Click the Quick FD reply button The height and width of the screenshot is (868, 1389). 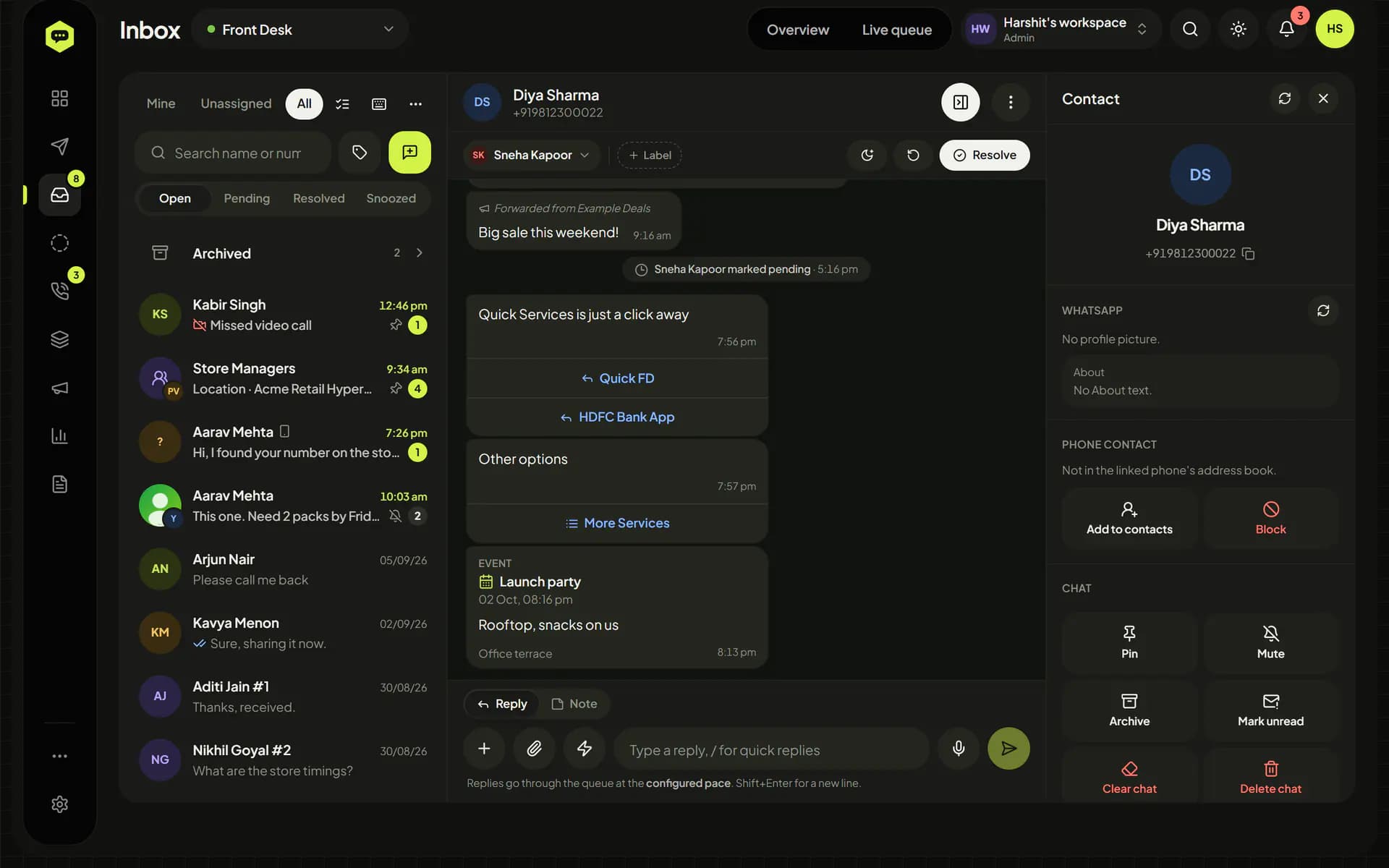pos(617,378)
